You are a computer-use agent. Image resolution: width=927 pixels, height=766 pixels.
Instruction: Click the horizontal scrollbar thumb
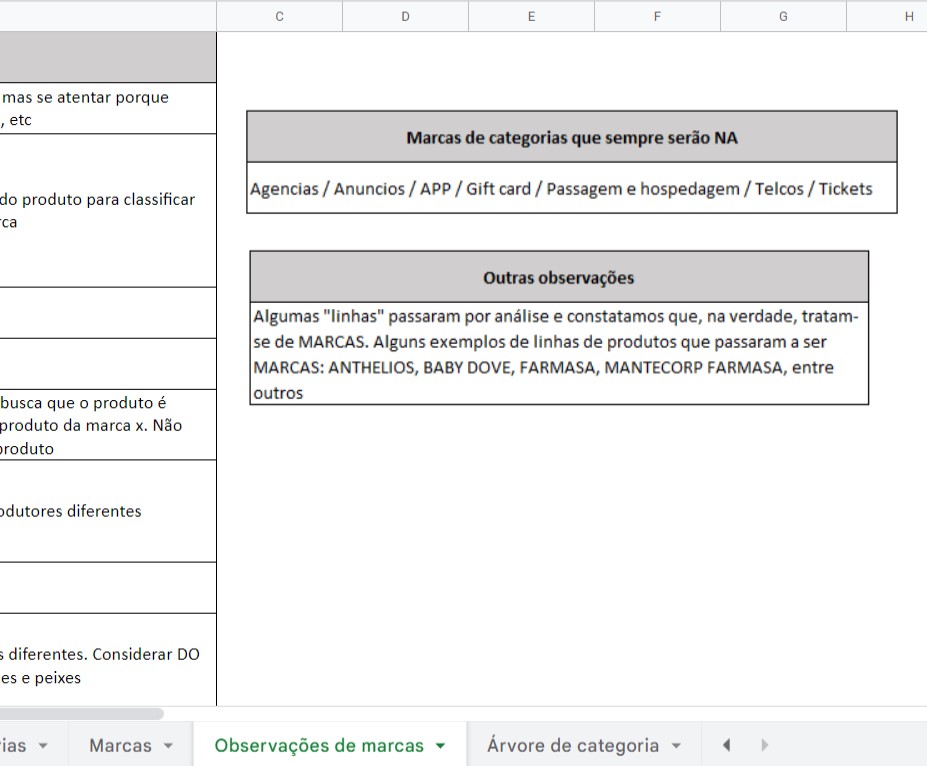[80, 714]
